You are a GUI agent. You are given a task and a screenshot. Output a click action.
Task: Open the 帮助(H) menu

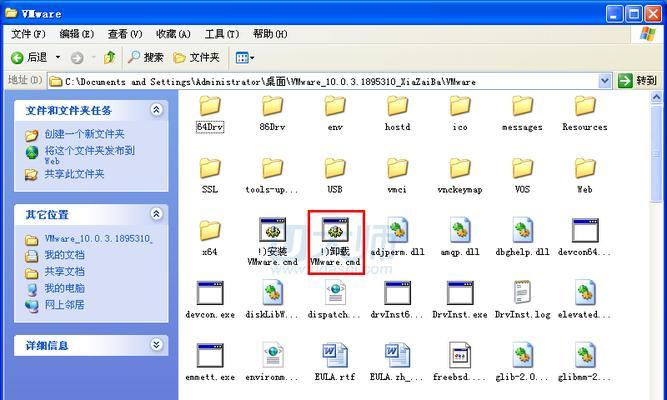coord(270,34)
